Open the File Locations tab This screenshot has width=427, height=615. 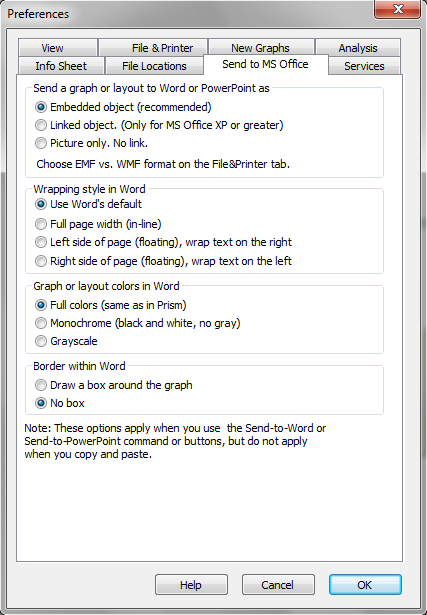tap(154, 66)
